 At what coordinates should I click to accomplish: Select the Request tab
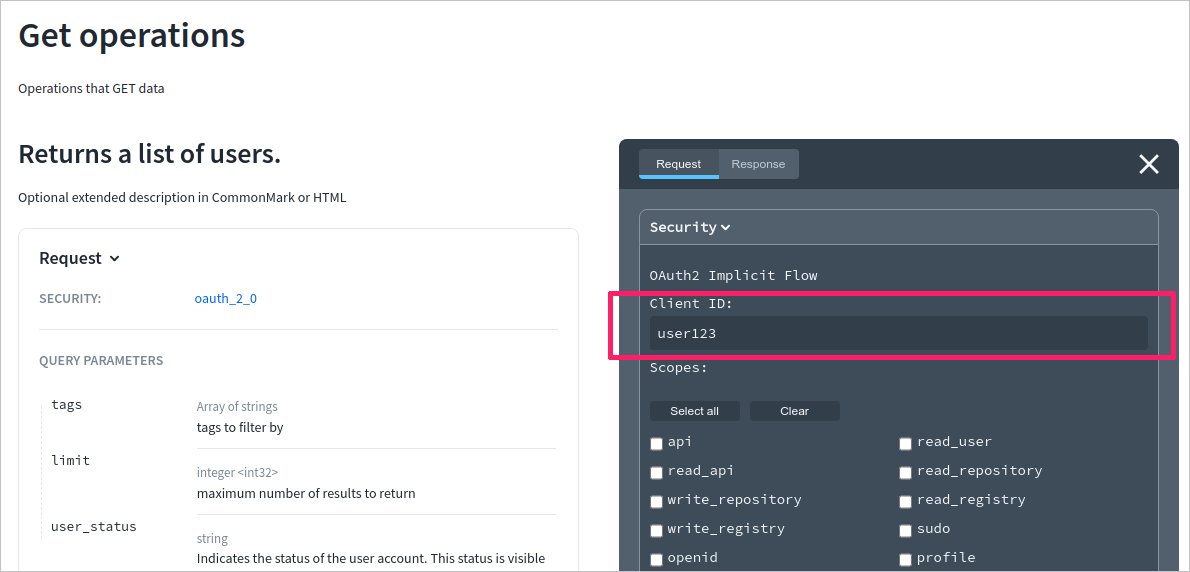tap(679, 164)
